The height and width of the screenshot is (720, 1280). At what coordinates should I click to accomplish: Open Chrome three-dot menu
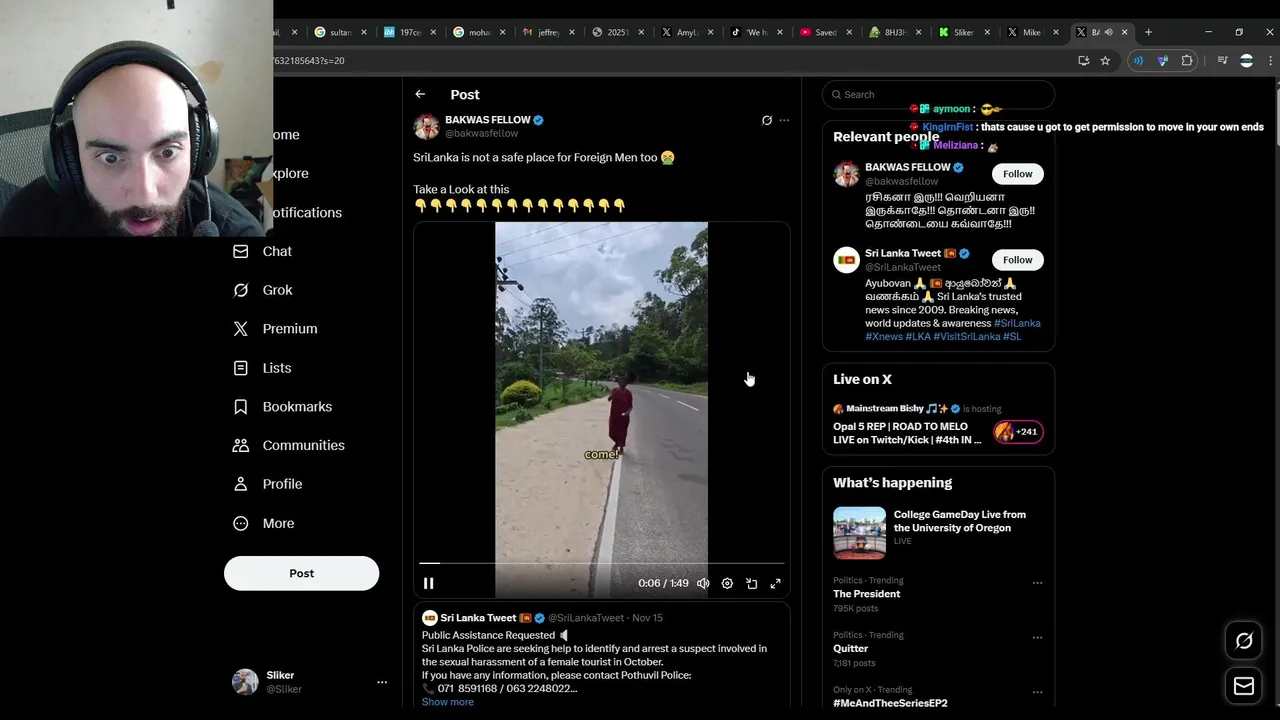(x=1271, y=61)
